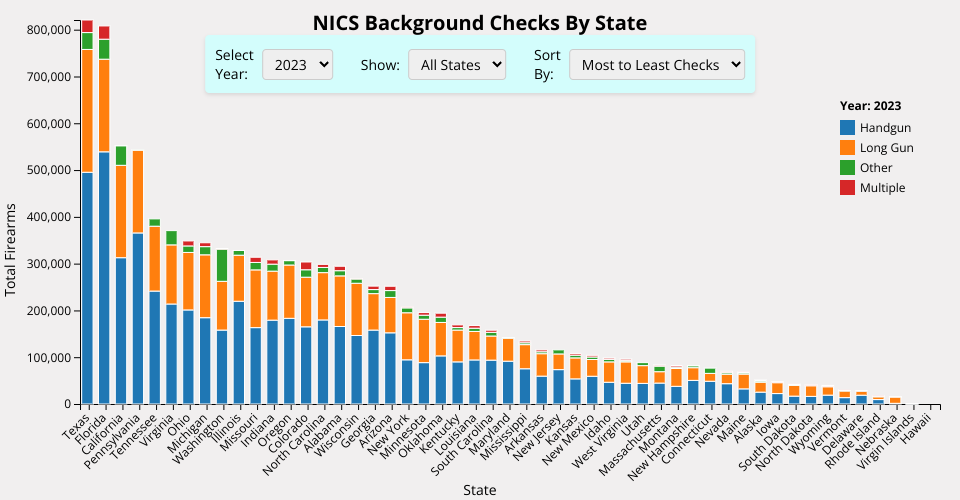Viewport: 960px width, 500px height.
Task: Click the chart title NICS Background Checks
Action: pyautogui.click(x=479, y=23)
